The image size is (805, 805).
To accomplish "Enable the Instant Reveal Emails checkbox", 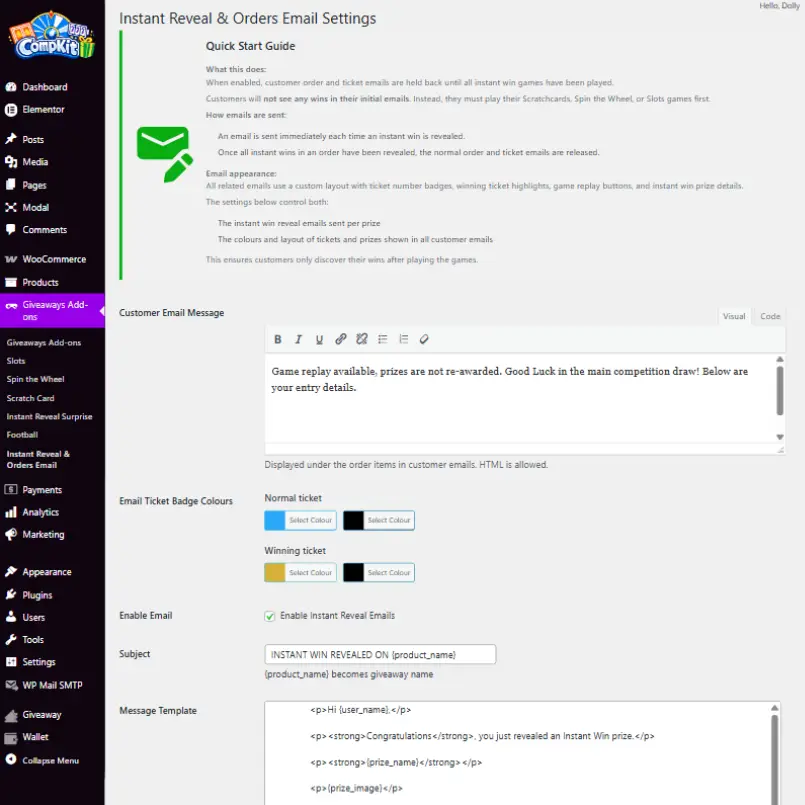I will 268,616.
